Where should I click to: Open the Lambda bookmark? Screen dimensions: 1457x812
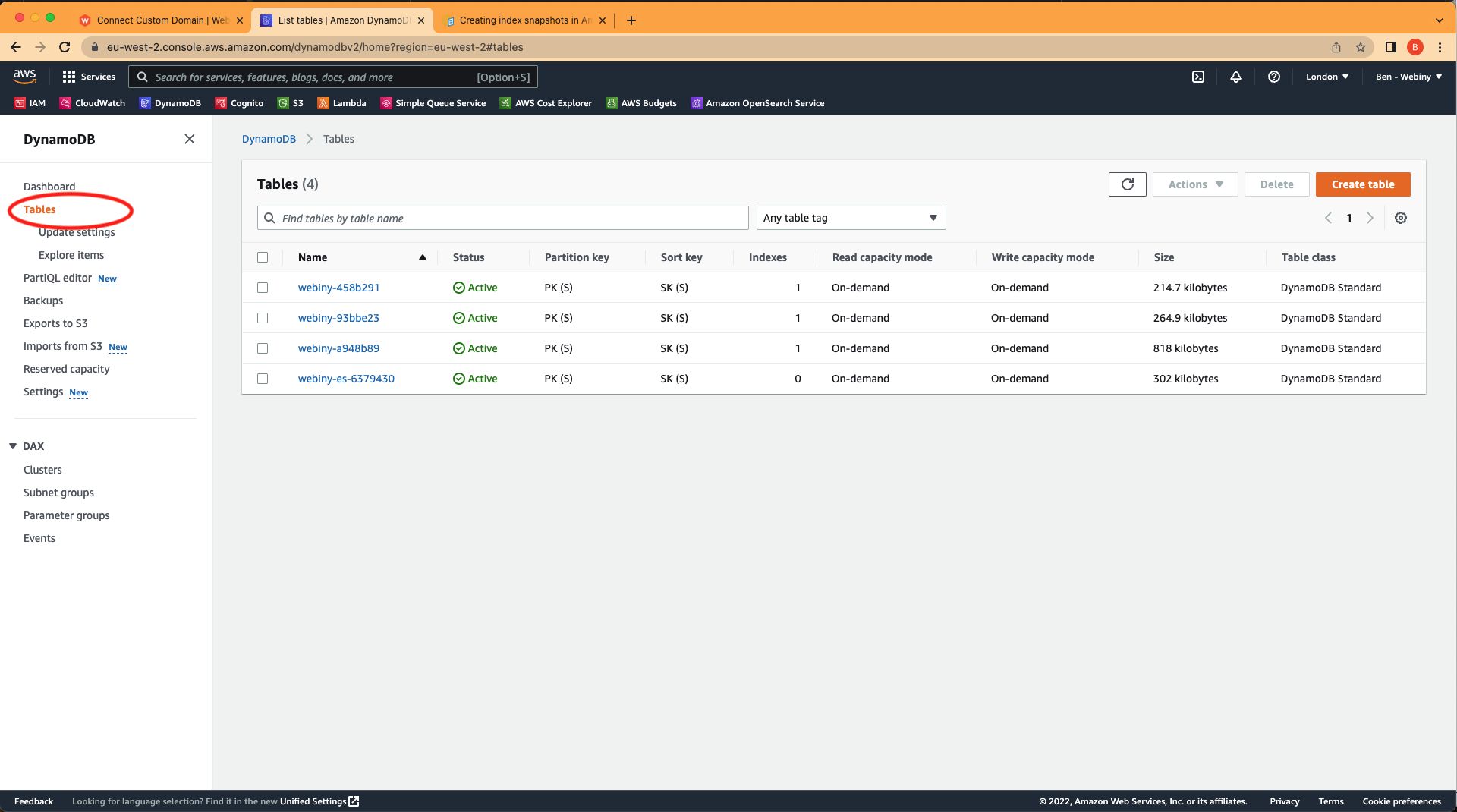tap(341, 103)
